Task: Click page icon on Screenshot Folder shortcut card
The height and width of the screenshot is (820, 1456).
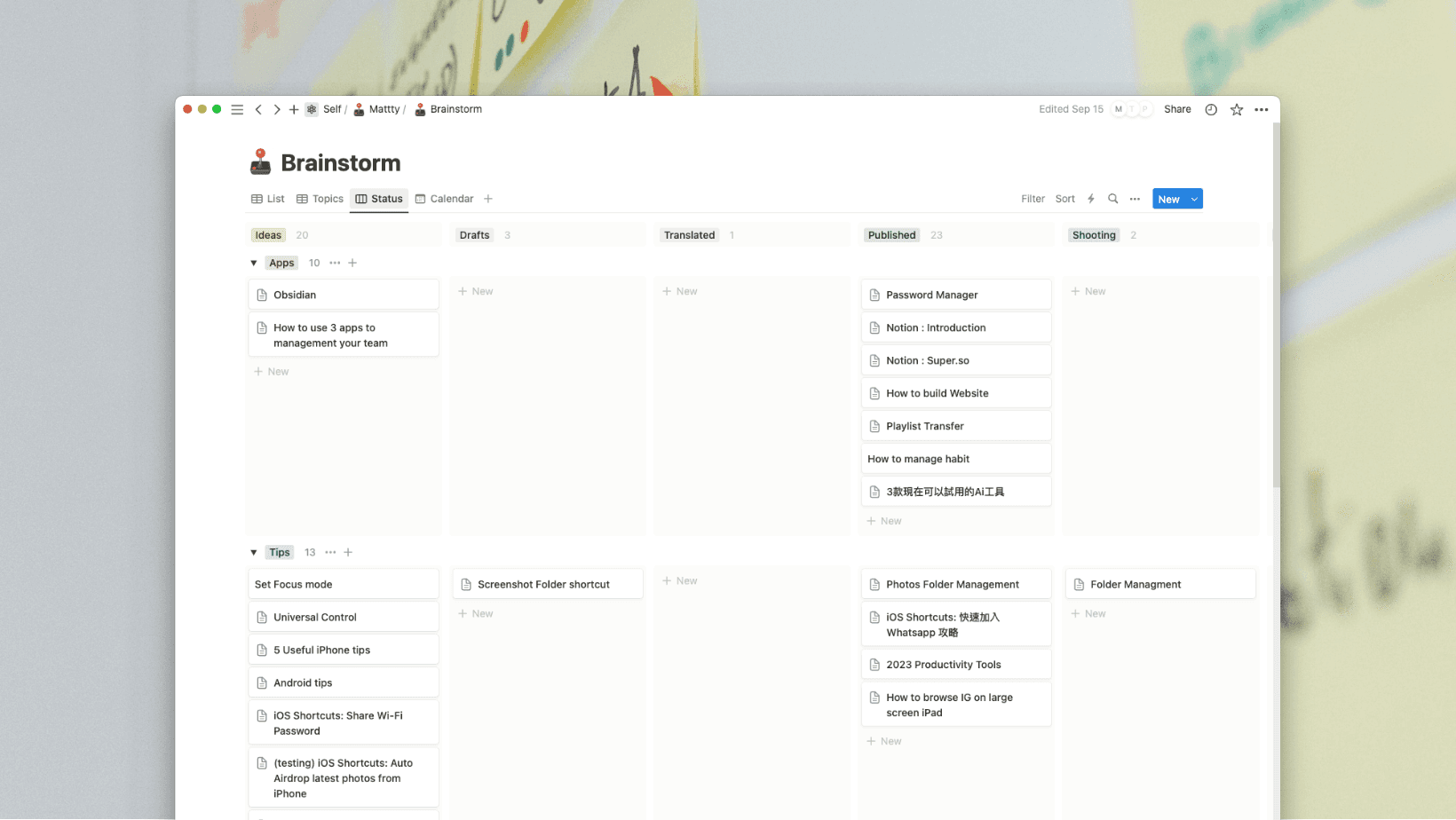Action: 466,584
